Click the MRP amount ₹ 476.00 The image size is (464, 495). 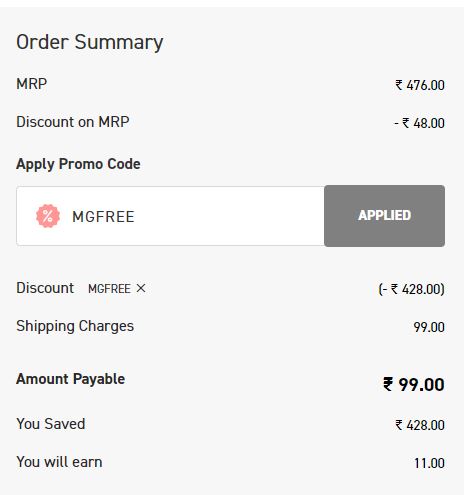point(420,85)
